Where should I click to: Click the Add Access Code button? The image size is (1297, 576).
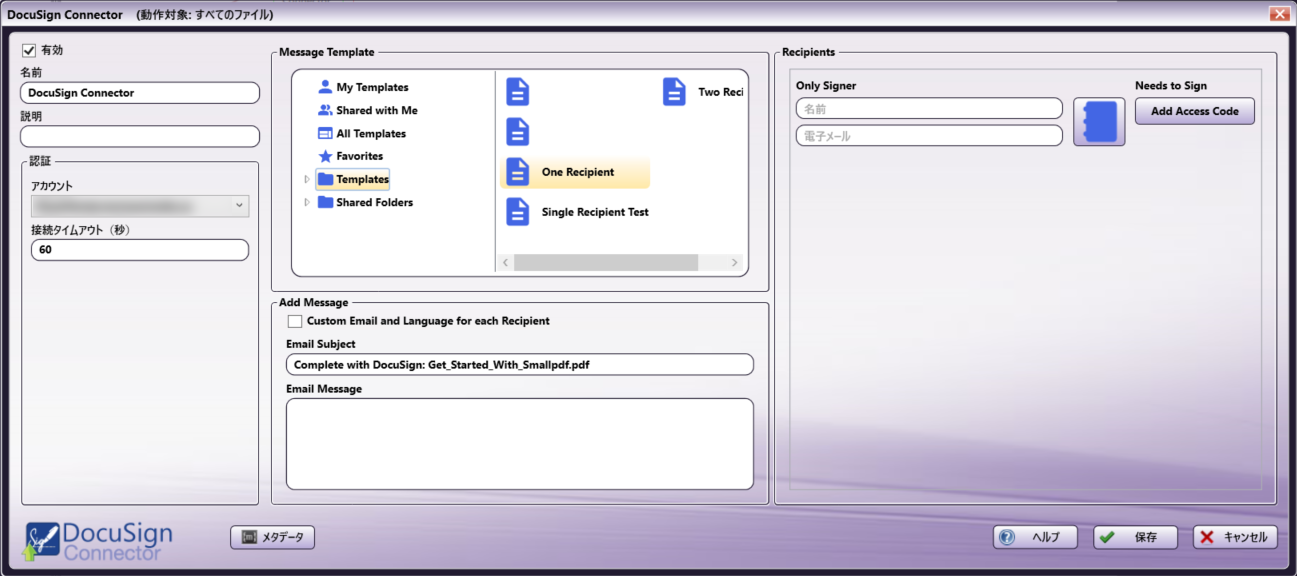(1195, 111)
